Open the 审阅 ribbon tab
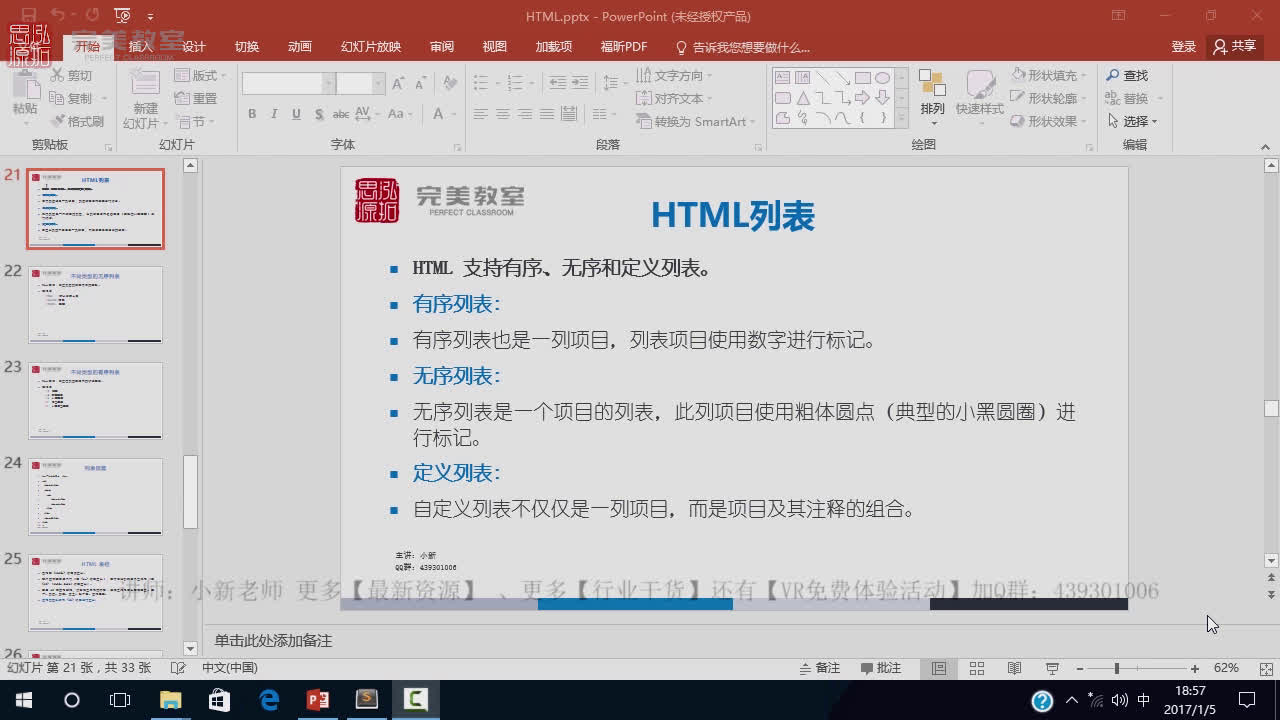This screenshot has height=720, width=1280. pyautogui.click(x=441, y=46)
